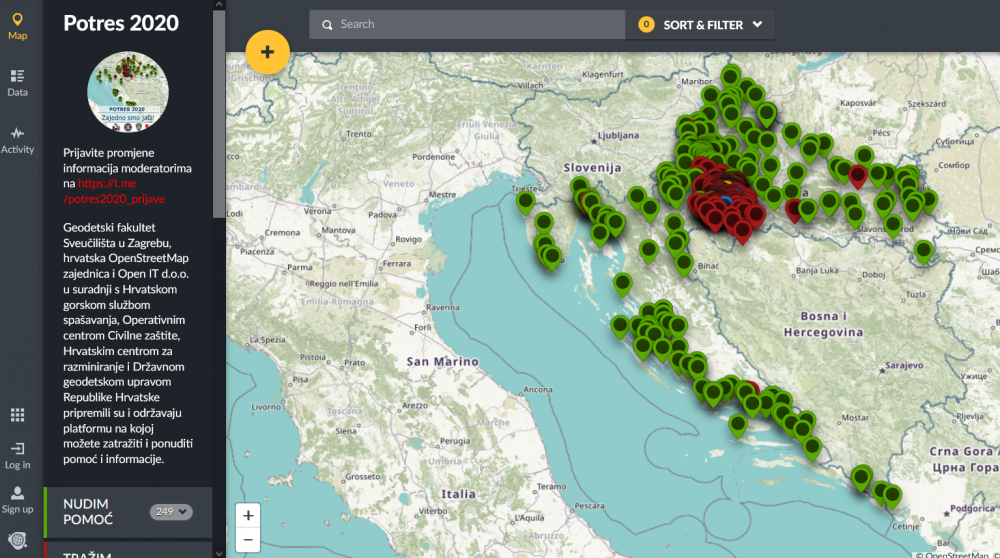
Task: Click the Slovenija label on the map
Action: point(592,168)
